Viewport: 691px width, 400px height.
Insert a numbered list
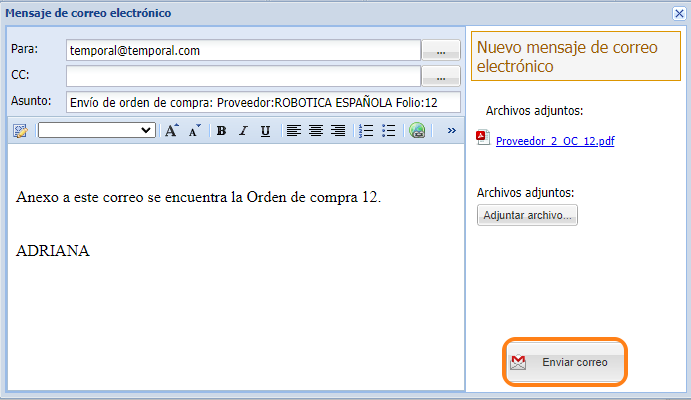coord(366,130)
